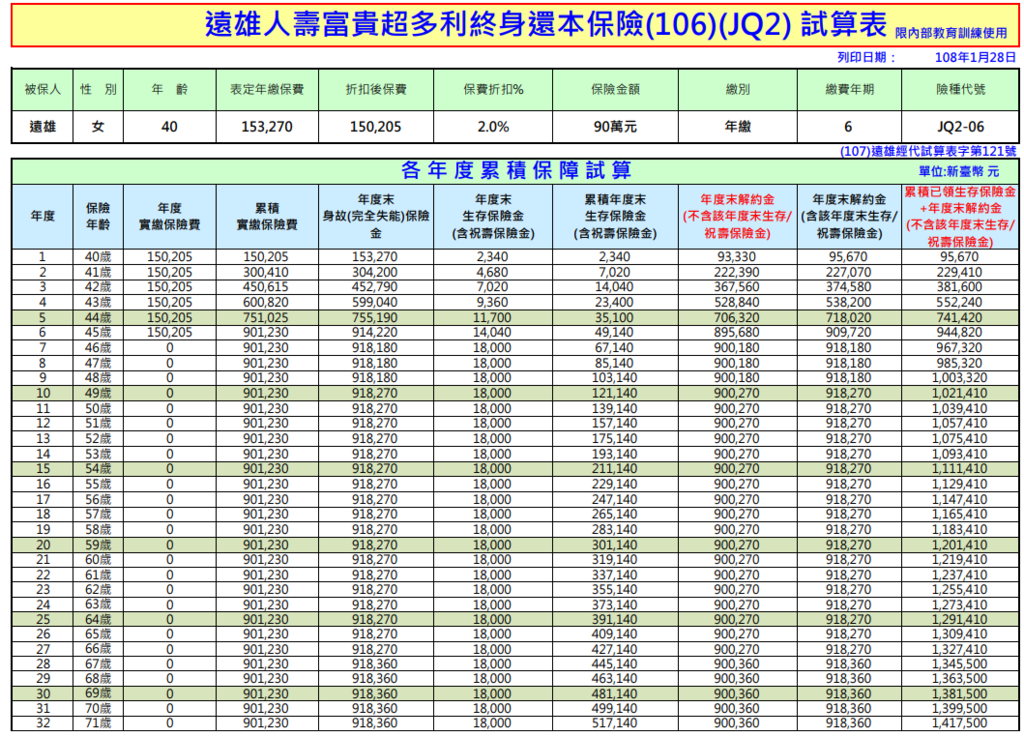Image resolution: width=1024 pixels, height=737 pixels.
Task: Select the note 限內部教育訓練使用
Action: 951,33
